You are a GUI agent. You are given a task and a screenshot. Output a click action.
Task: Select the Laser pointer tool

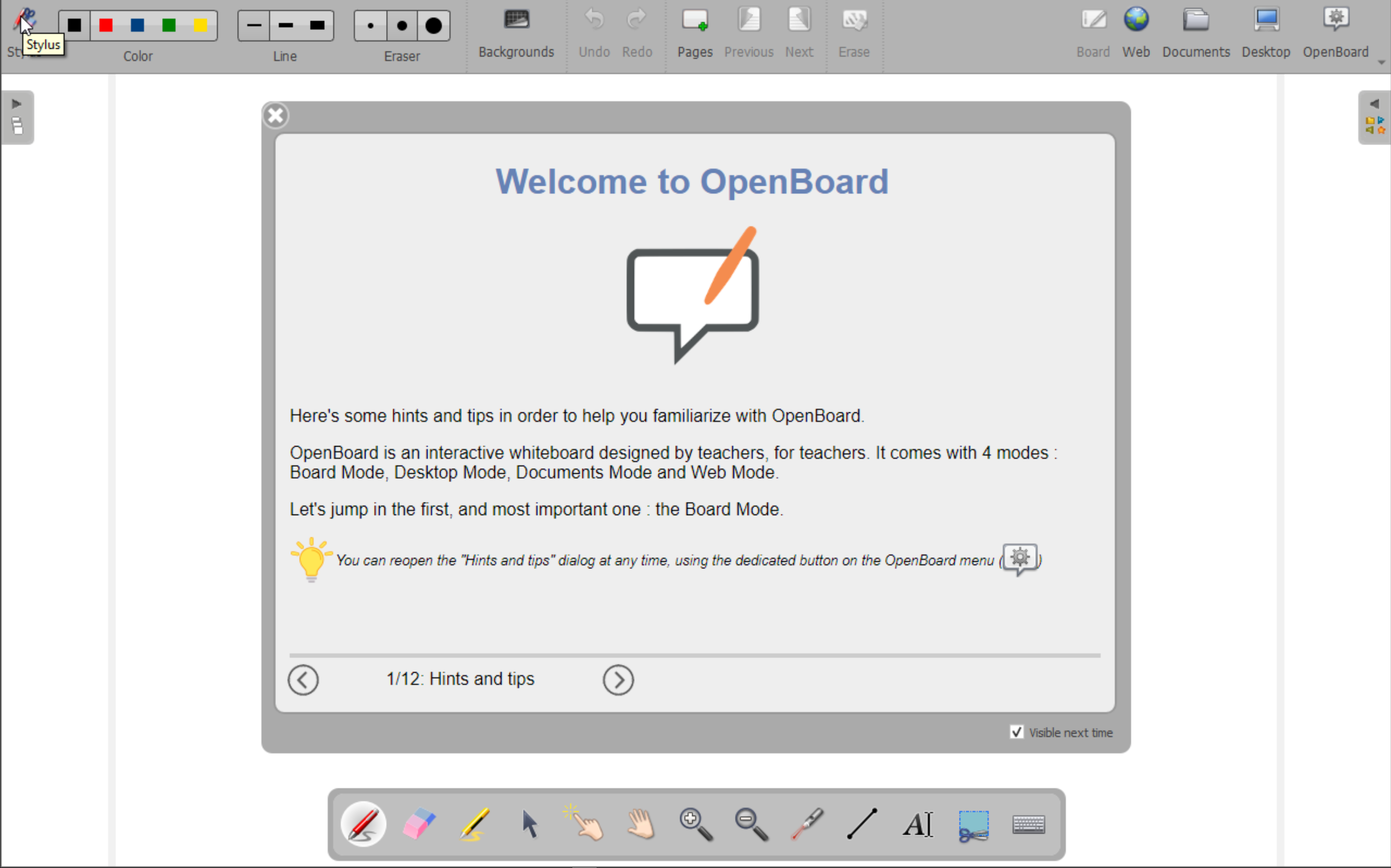tap(808, 824)
